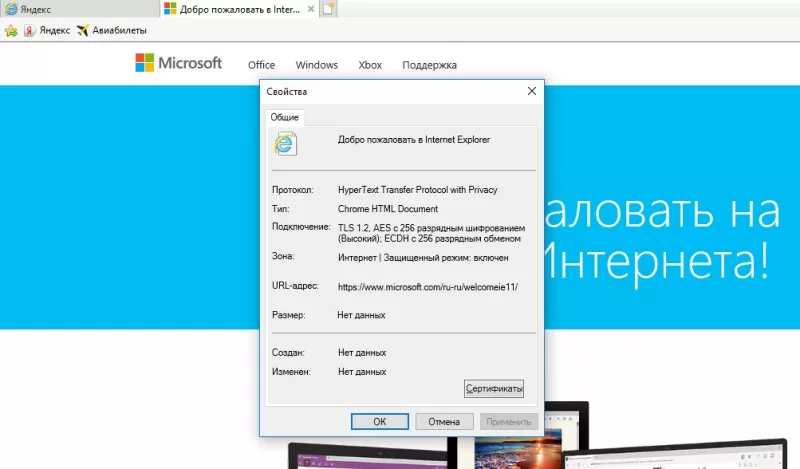The image size is (800, 469).
Task: Close the Добро пожаловать browser tab
Action: (311, 9)
